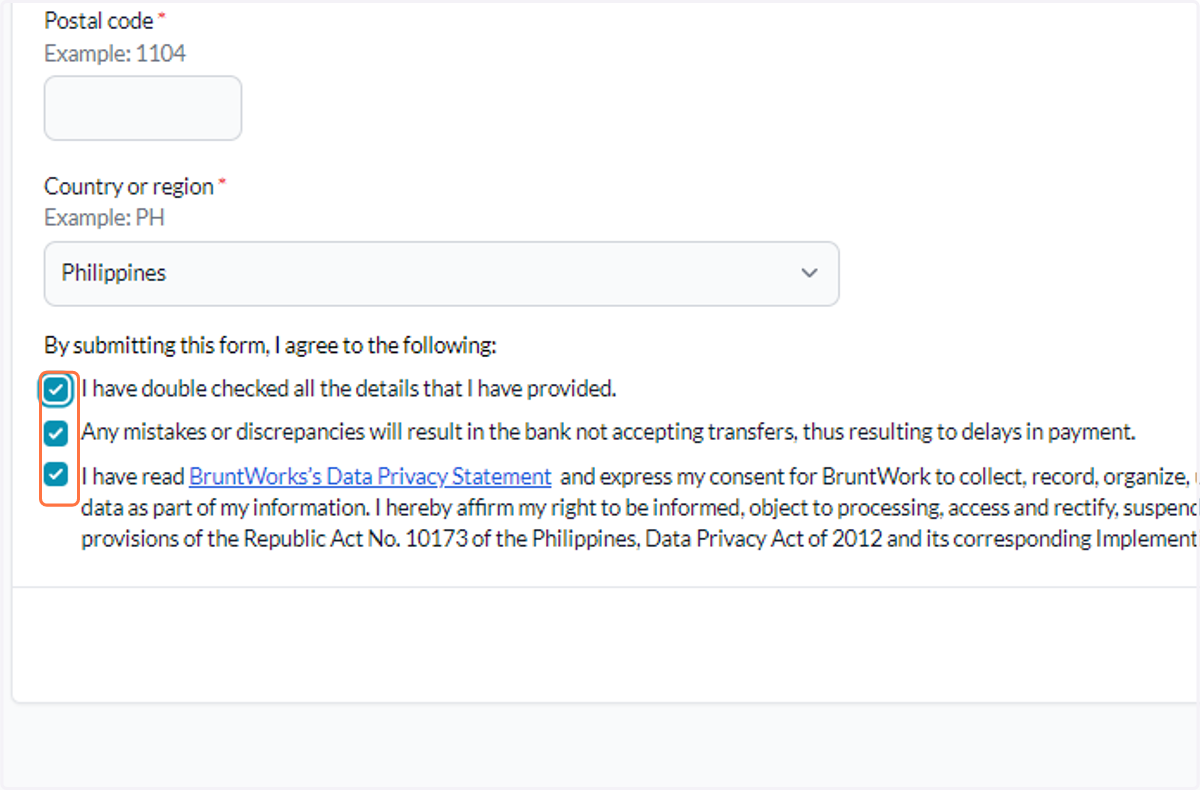Uncheck the Data Privacy Statement consent checkbox
The width and height of the screenshot is (1200, 790).
(56, 474)
